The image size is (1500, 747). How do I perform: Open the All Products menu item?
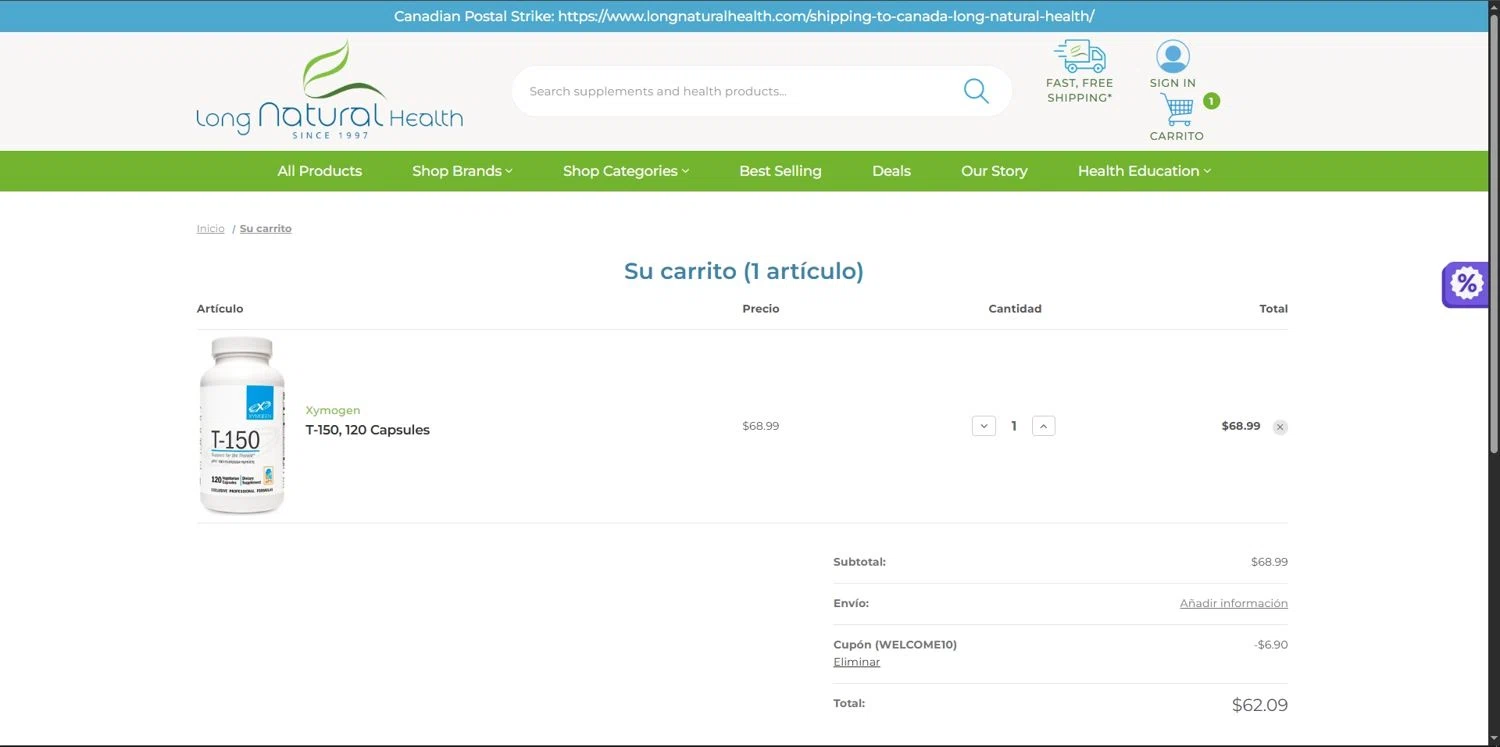(x=320, y=171)
